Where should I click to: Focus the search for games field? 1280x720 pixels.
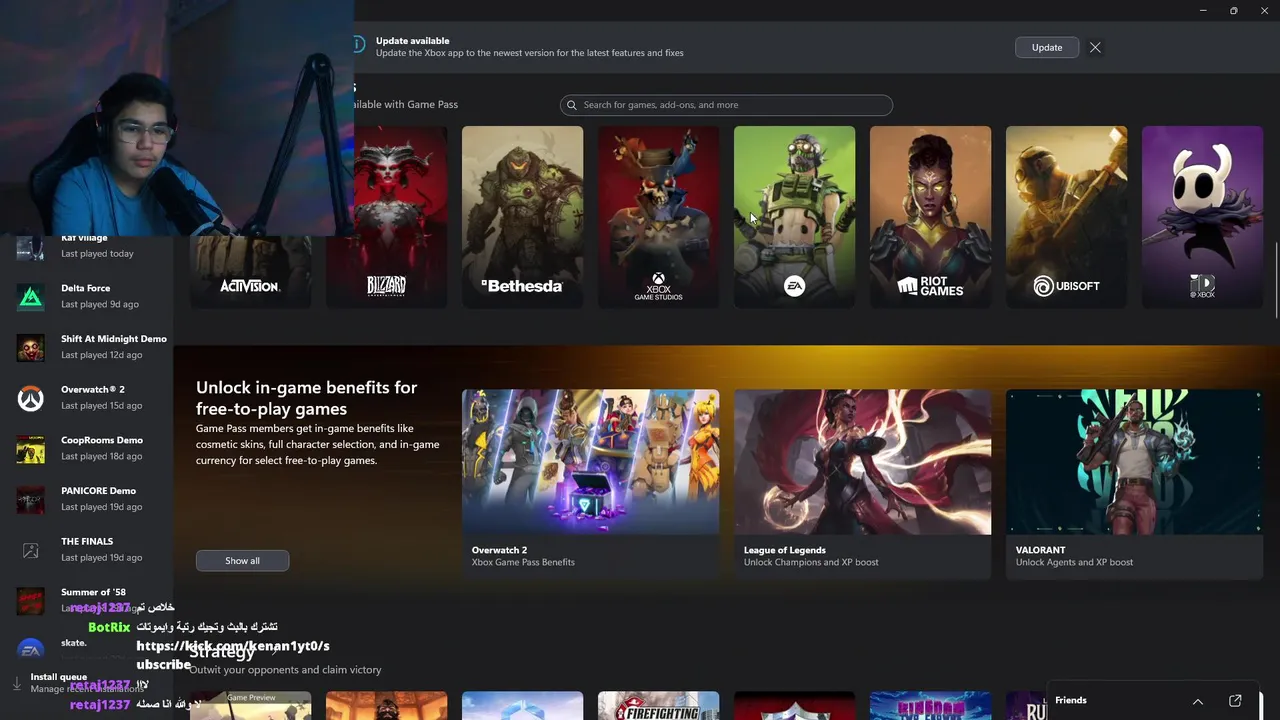(x=726, y=105)
